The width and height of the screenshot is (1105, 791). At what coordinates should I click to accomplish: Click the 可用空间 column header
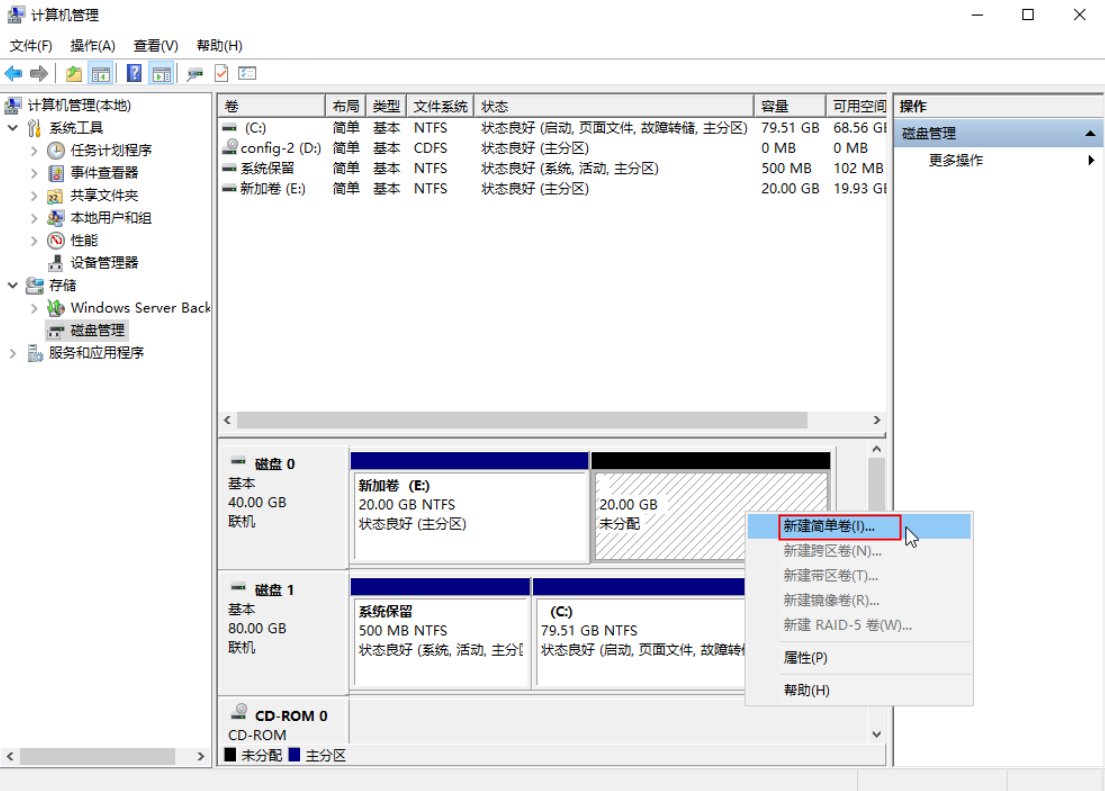pyautogui.click(x=856, y=106)
